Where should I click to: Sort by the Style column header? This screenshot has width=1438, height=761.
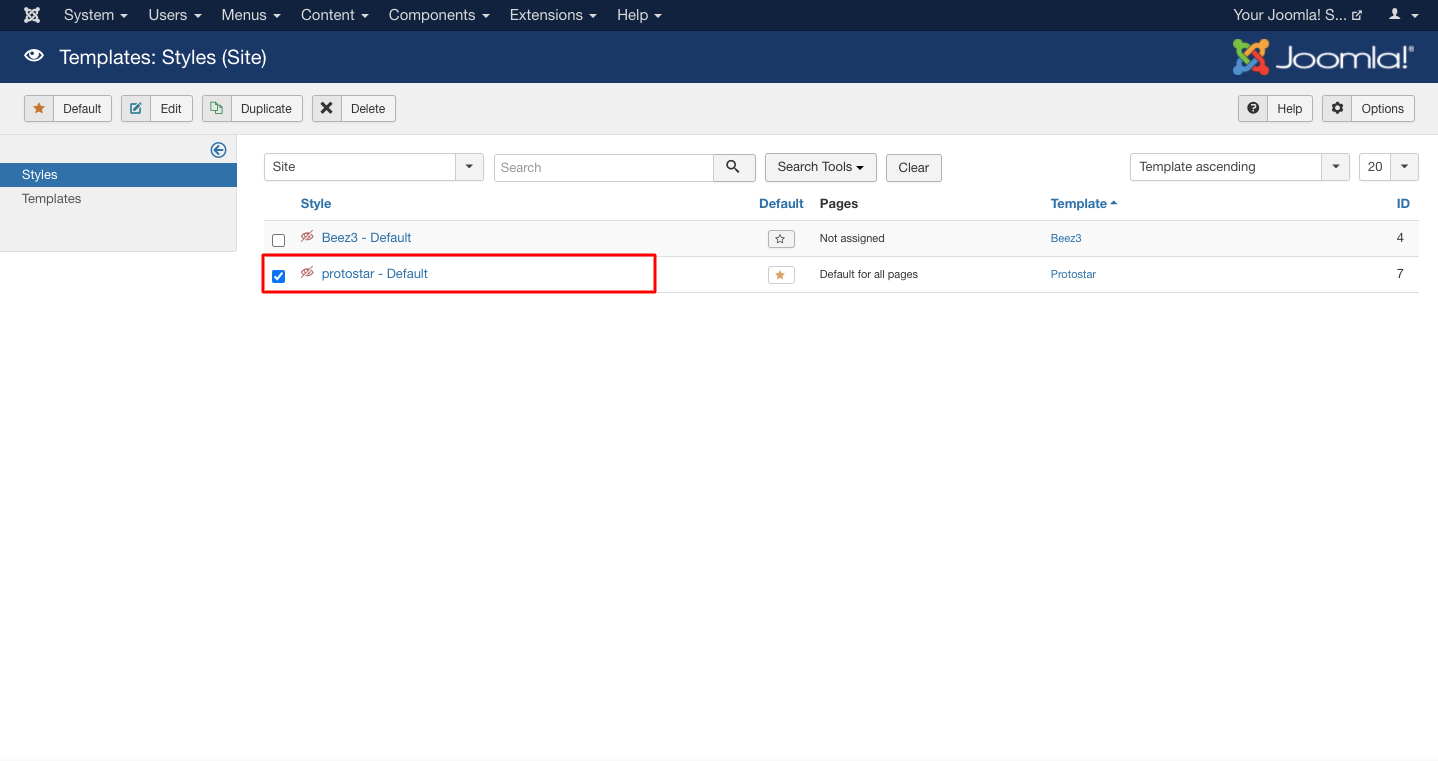[316, 203]
